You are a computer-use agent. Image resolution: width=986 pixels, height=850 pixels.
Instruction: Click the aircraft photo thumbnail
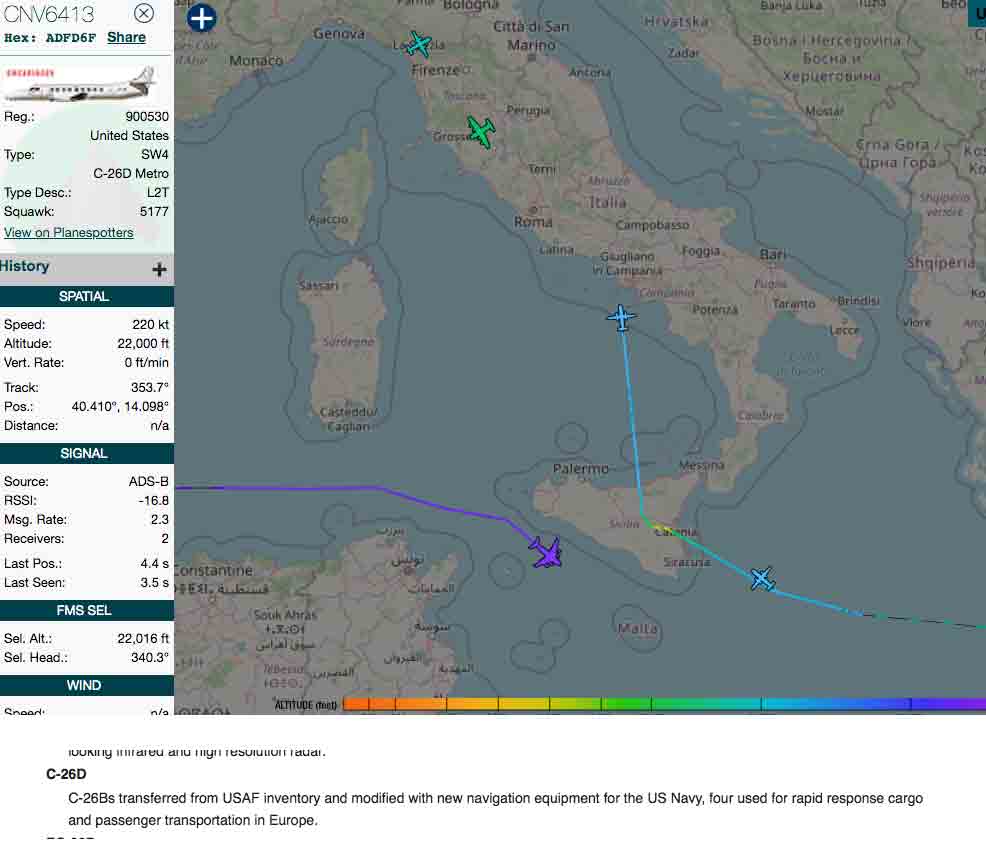[x=80, y=83]
